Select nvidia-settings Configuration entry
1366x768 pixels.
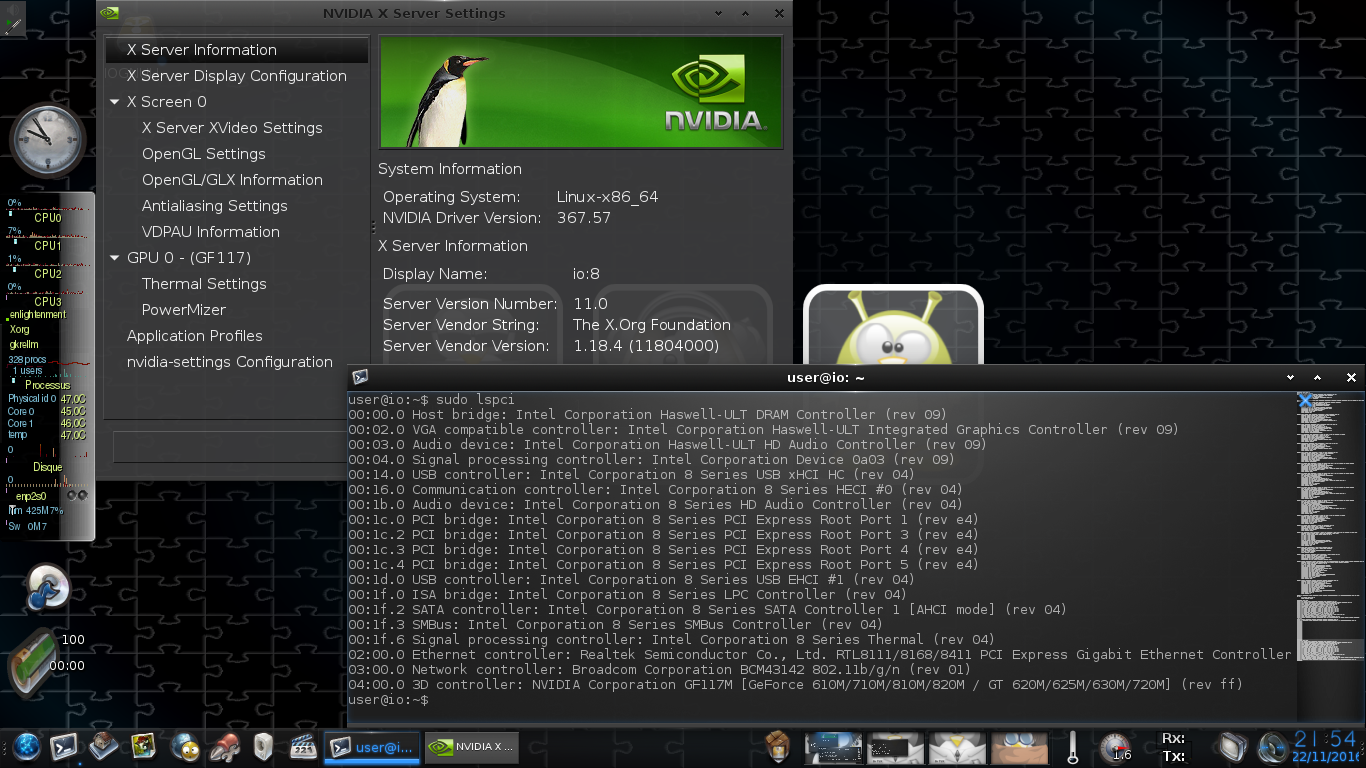point(230,362)
